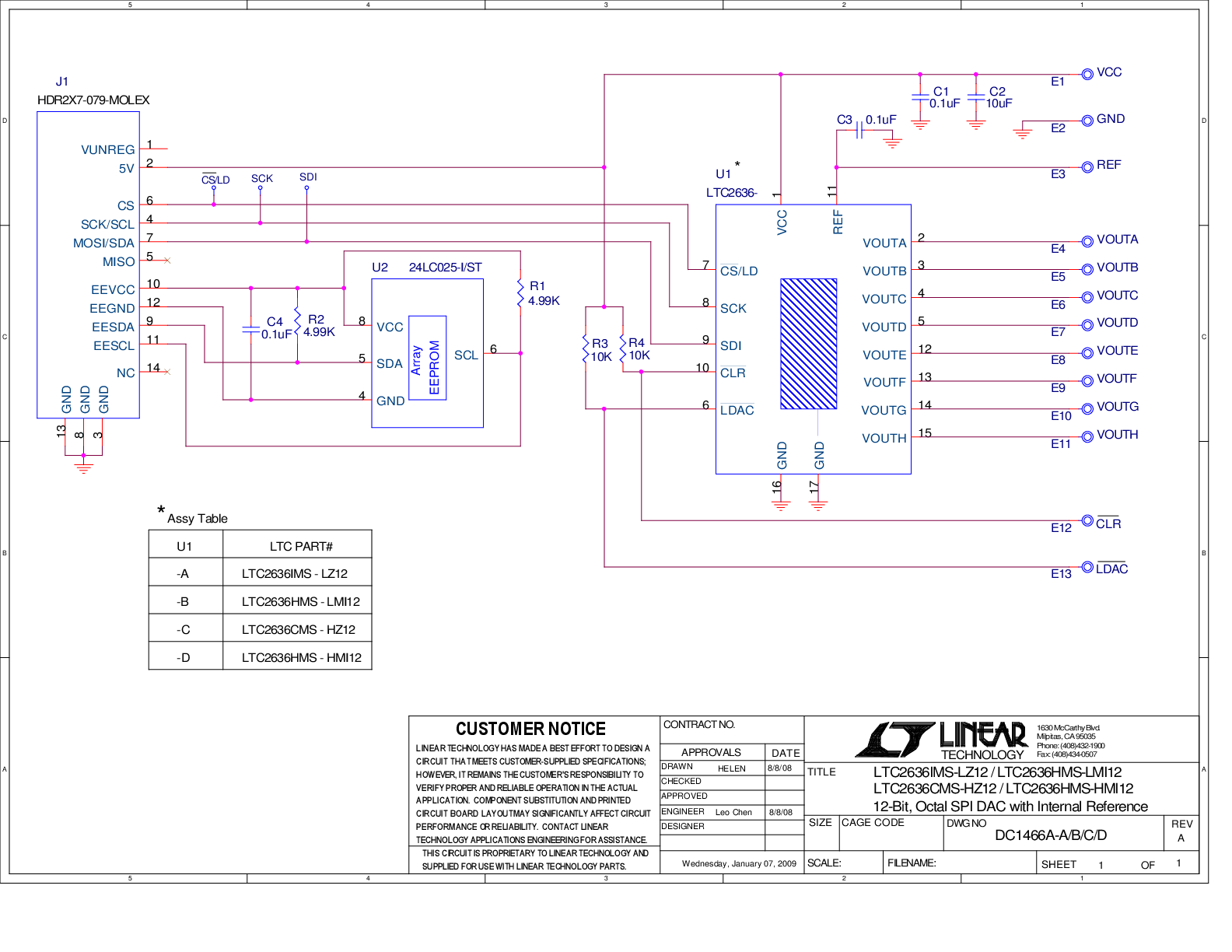Click the VOUTH output terminal circle
The width and height of the screenshot is (1232, 952).
1087,436
